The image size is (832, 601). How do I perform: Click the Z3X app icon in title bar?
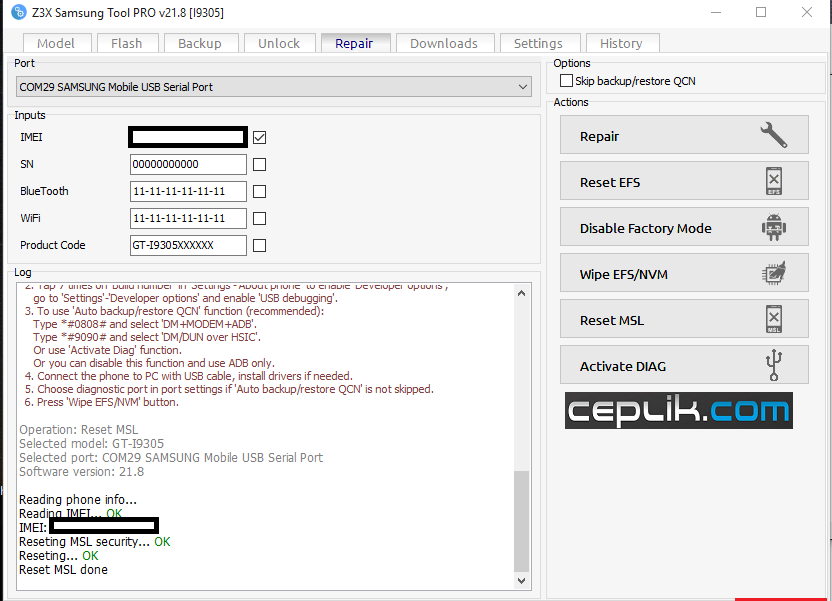17,12
